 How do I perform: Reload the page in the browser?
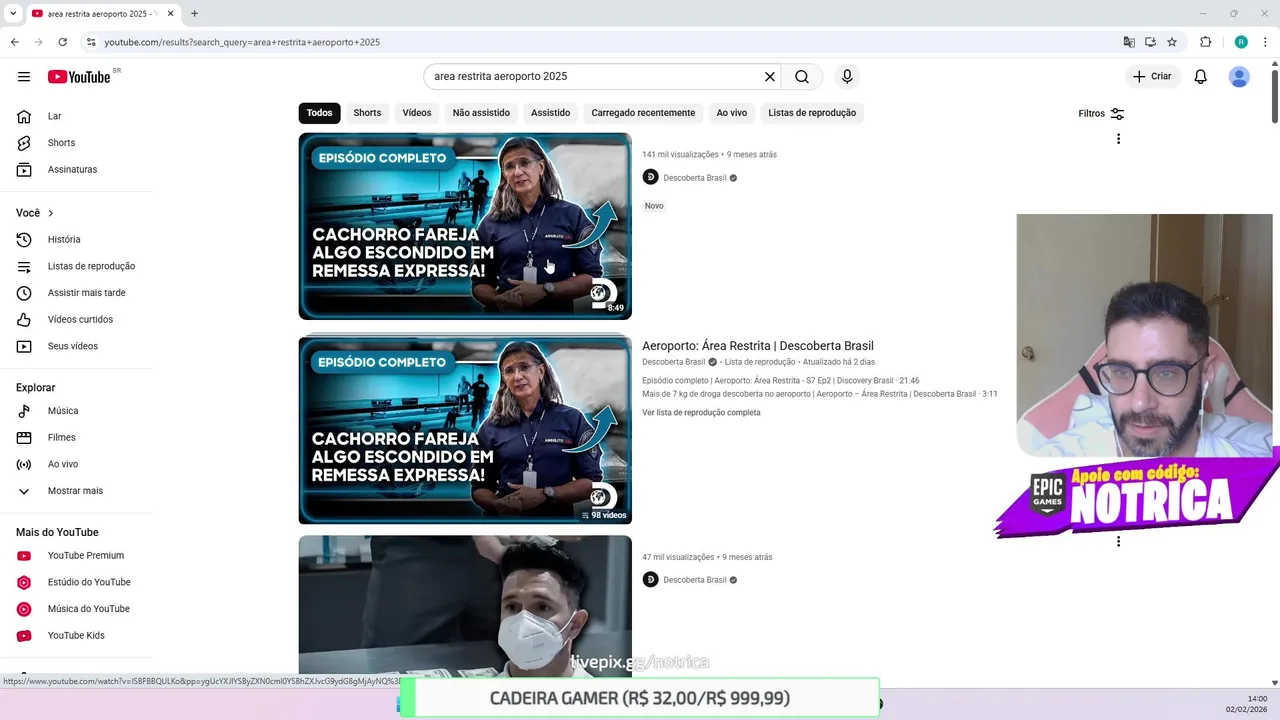coord(62,42)
